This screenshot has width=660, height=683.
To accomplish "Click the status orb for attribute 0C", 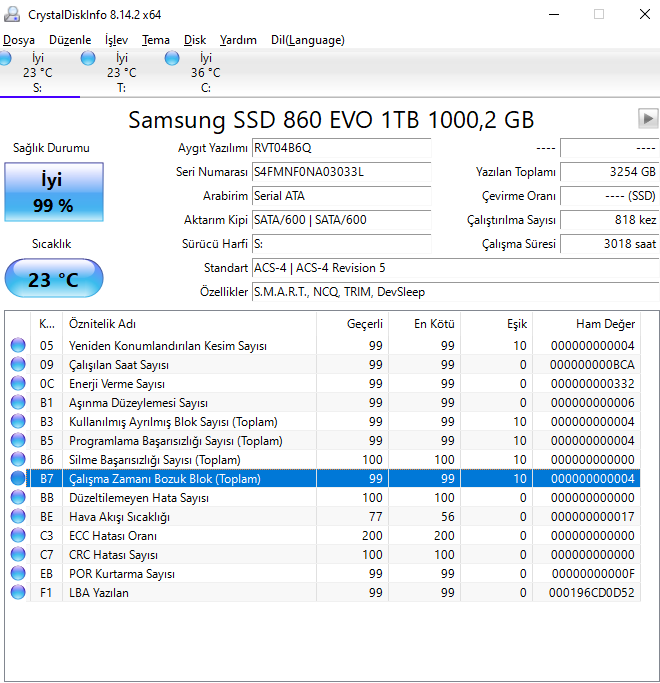I will [x=18, y=383].
